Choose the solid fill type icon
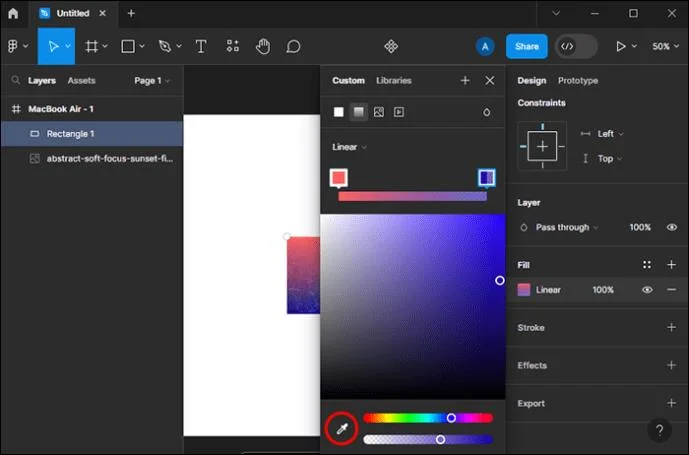 coord(338,112)
